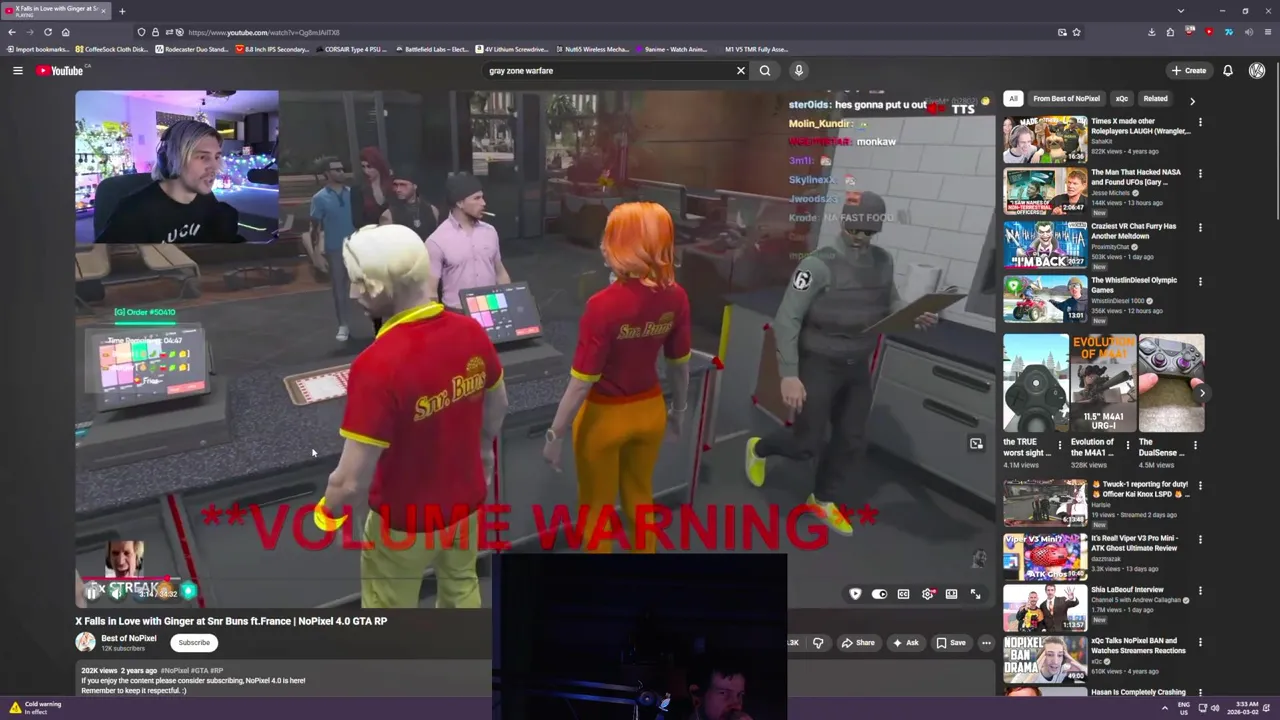Click the shield icon in the player controls
The image size is (1280, 720).
pos(855,594)
